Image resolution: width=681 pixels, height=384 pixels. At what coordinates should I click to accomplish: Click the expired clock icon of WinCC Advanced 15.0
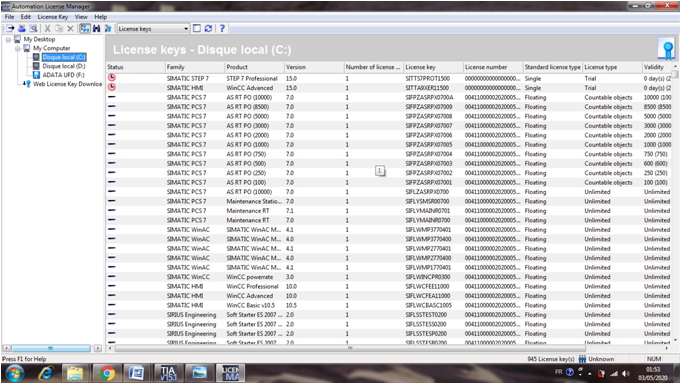point(112,87)
